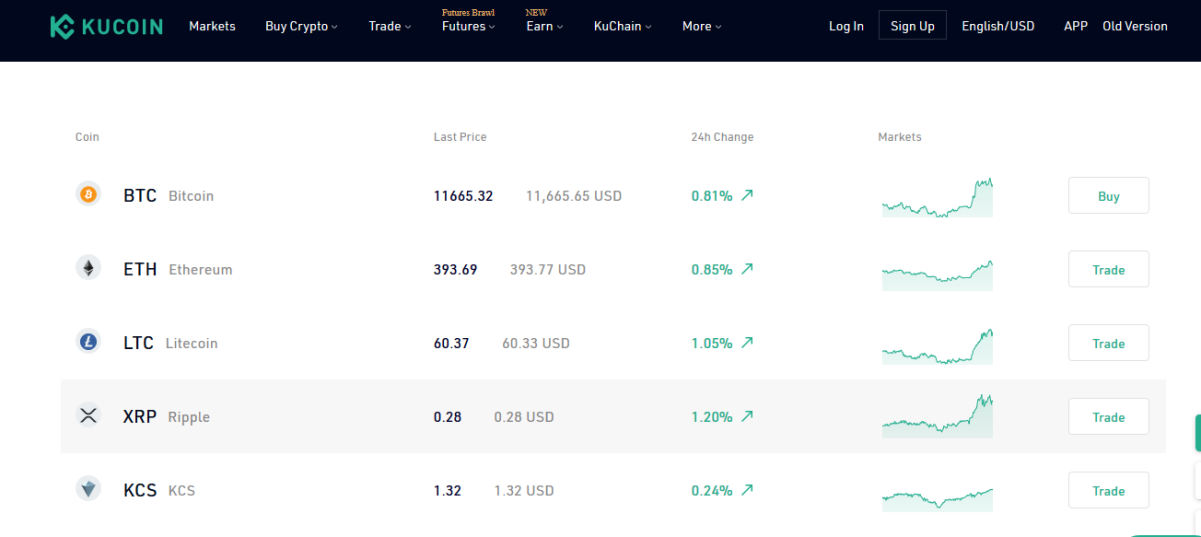Click the LTC price 60.37

click(451, 343)
